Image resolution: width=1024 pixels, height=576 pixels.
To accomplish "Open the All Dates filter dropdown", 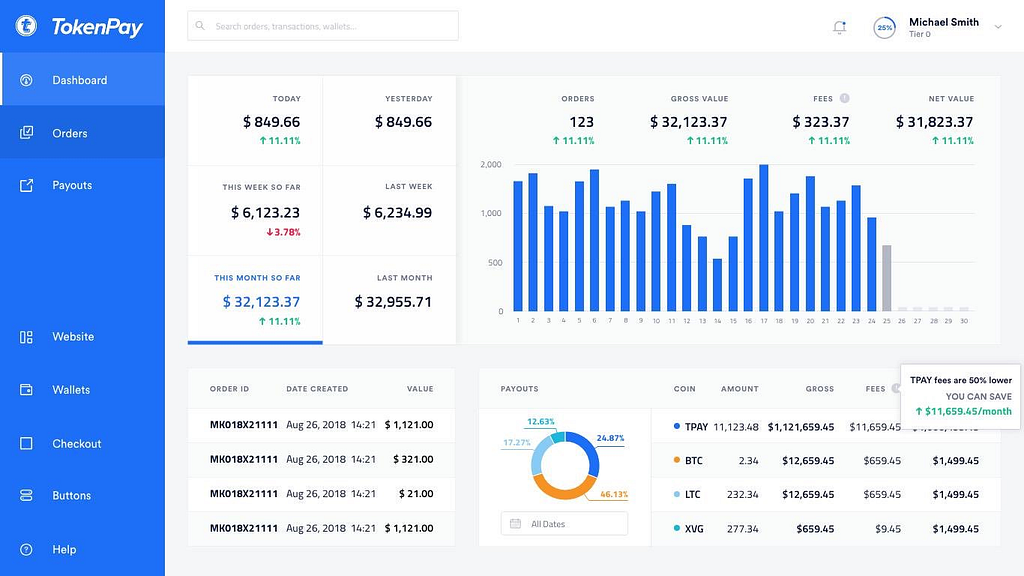I will 564,524.
